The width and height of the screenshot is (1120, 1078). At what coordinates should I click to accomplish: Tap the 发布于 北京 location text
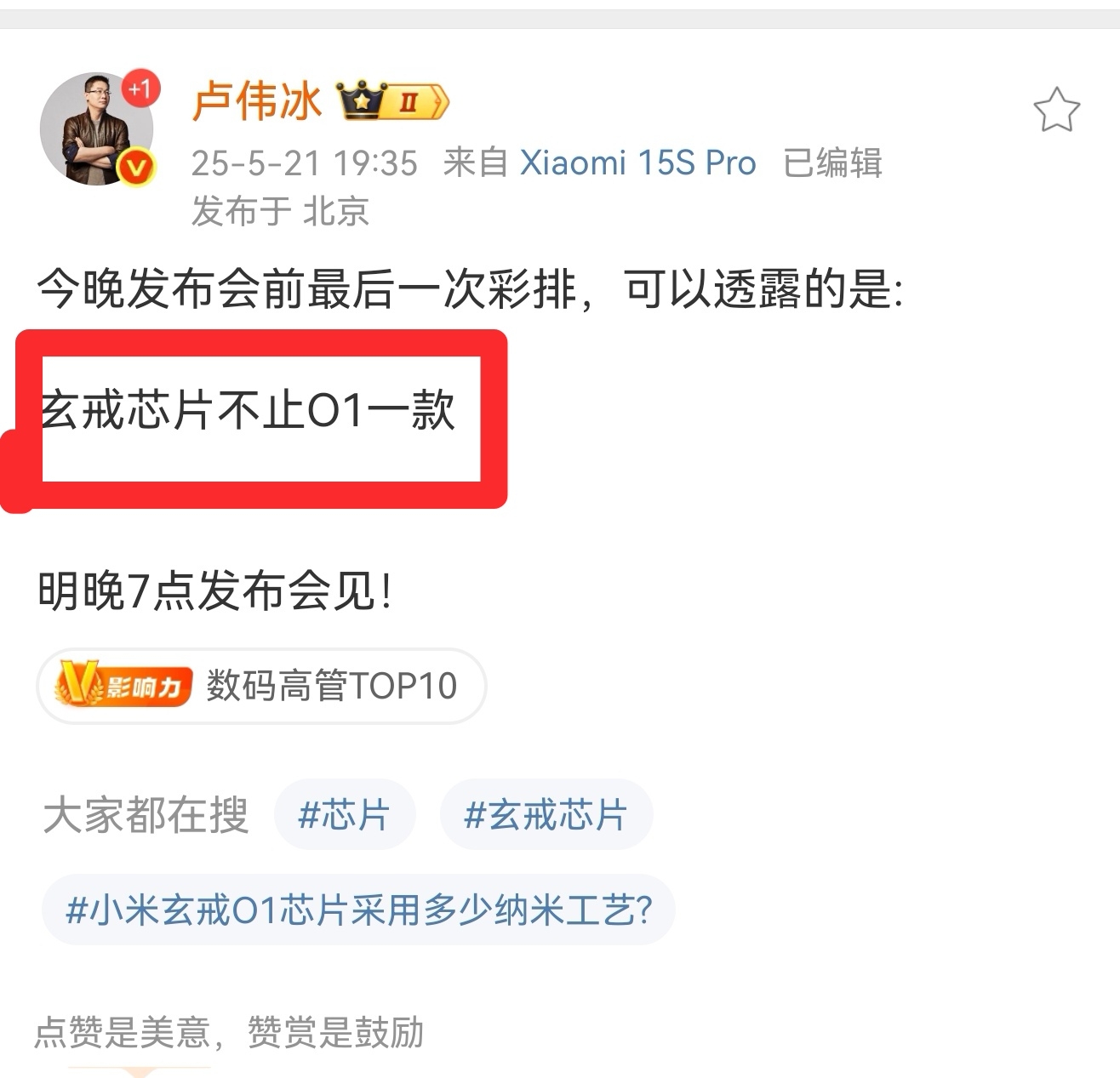click(x=280, y=210)
